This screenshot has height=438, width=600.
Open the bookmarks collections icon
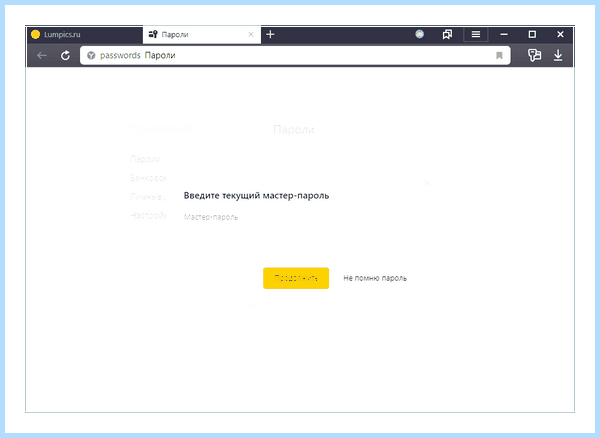tap(447, 34)
